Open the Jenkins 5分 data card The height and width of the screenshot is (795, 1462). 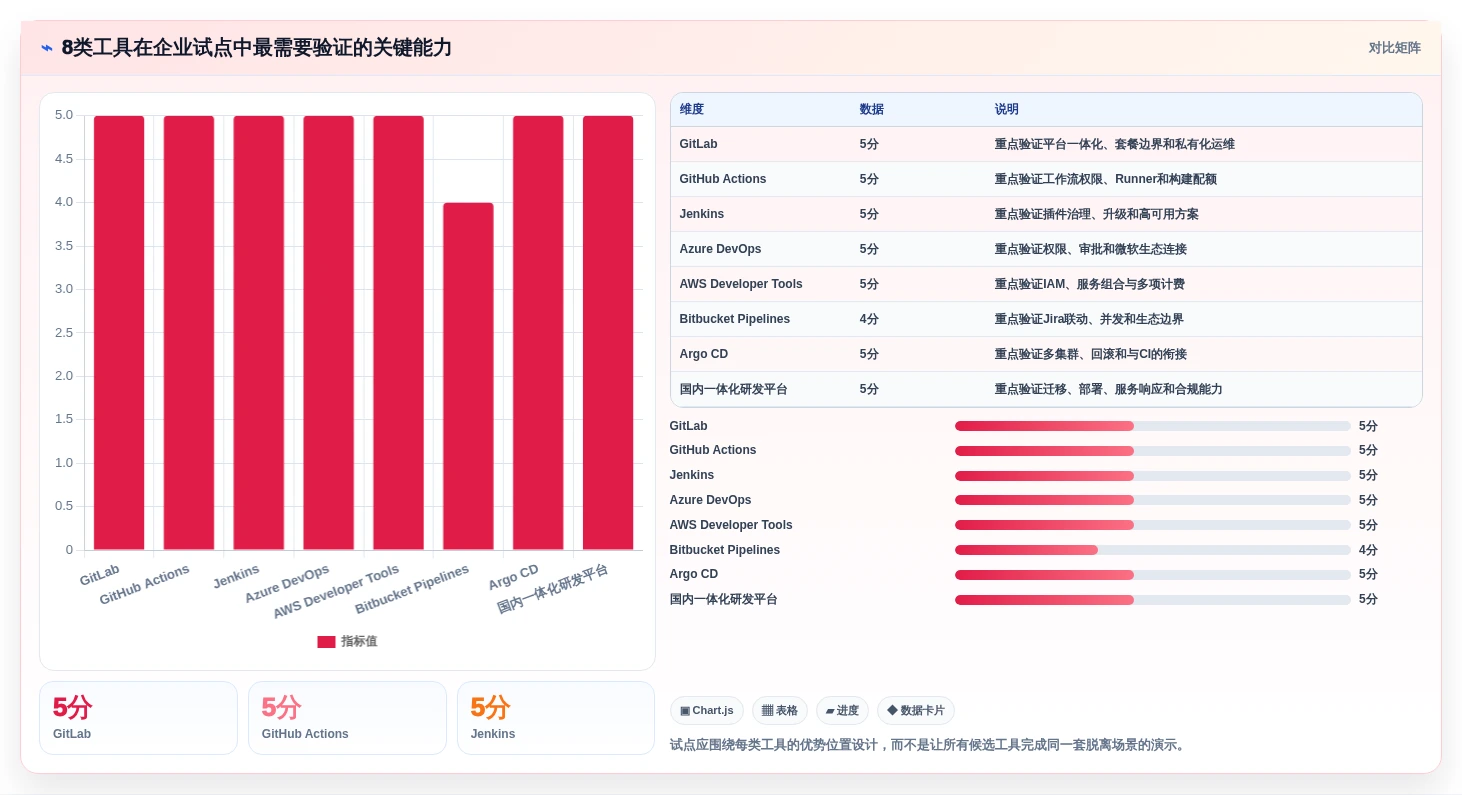click(x=556, y=718)
